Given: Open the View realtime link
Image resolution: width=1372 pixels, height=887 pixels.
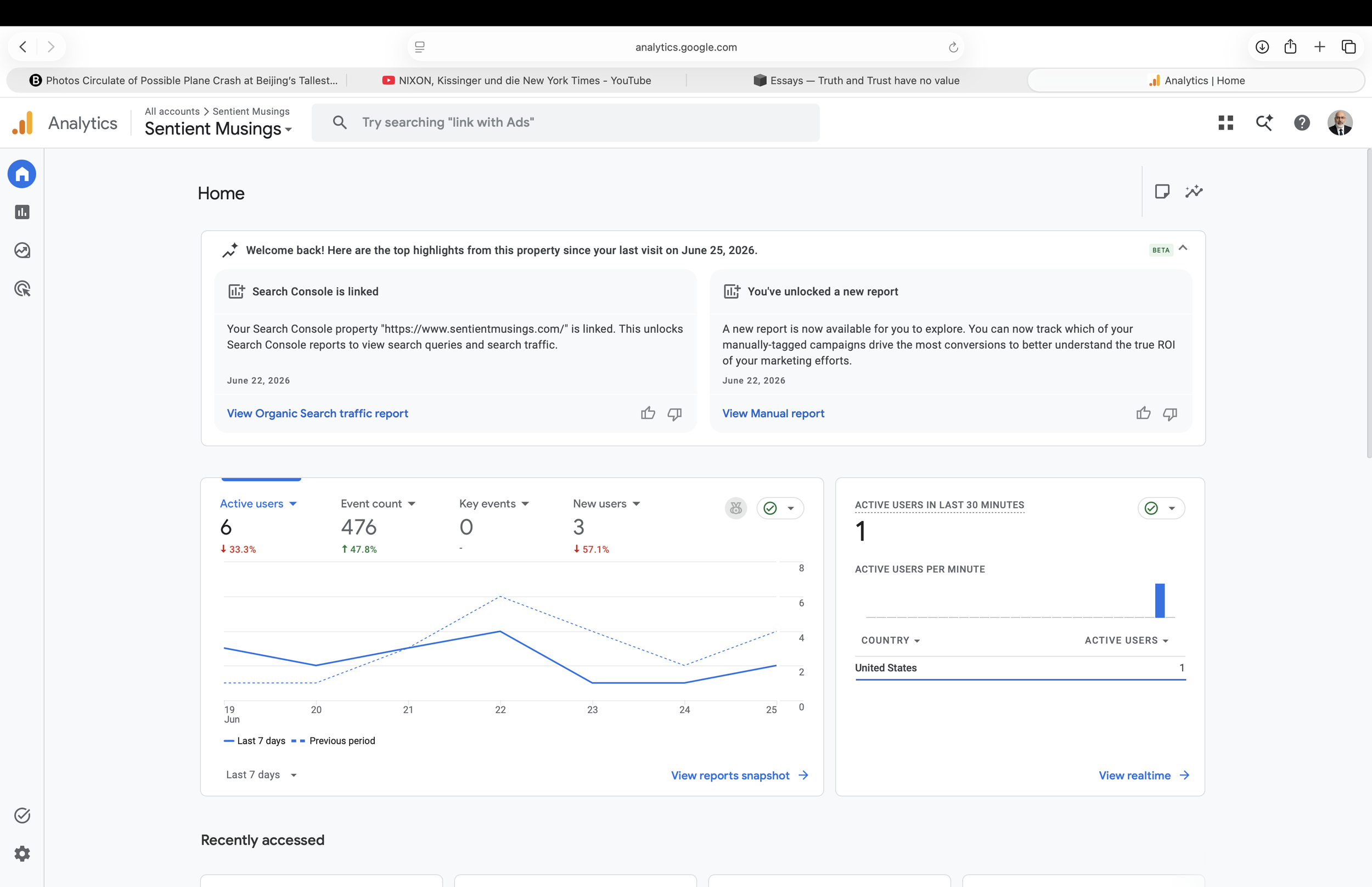Looking at the screenshot, I should 1144,775.
